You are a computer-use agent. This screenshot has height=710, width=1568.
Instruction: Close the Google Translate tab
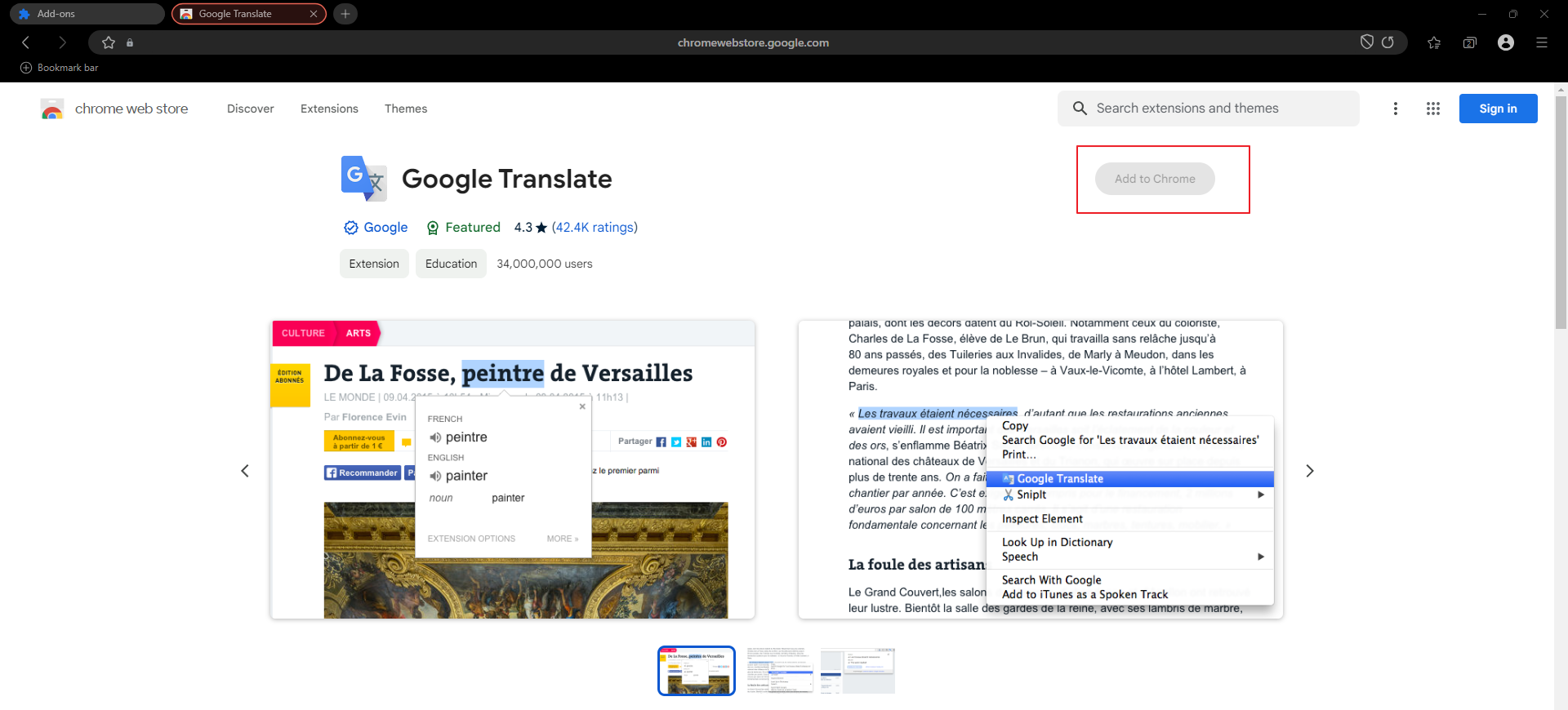point(314,14)
